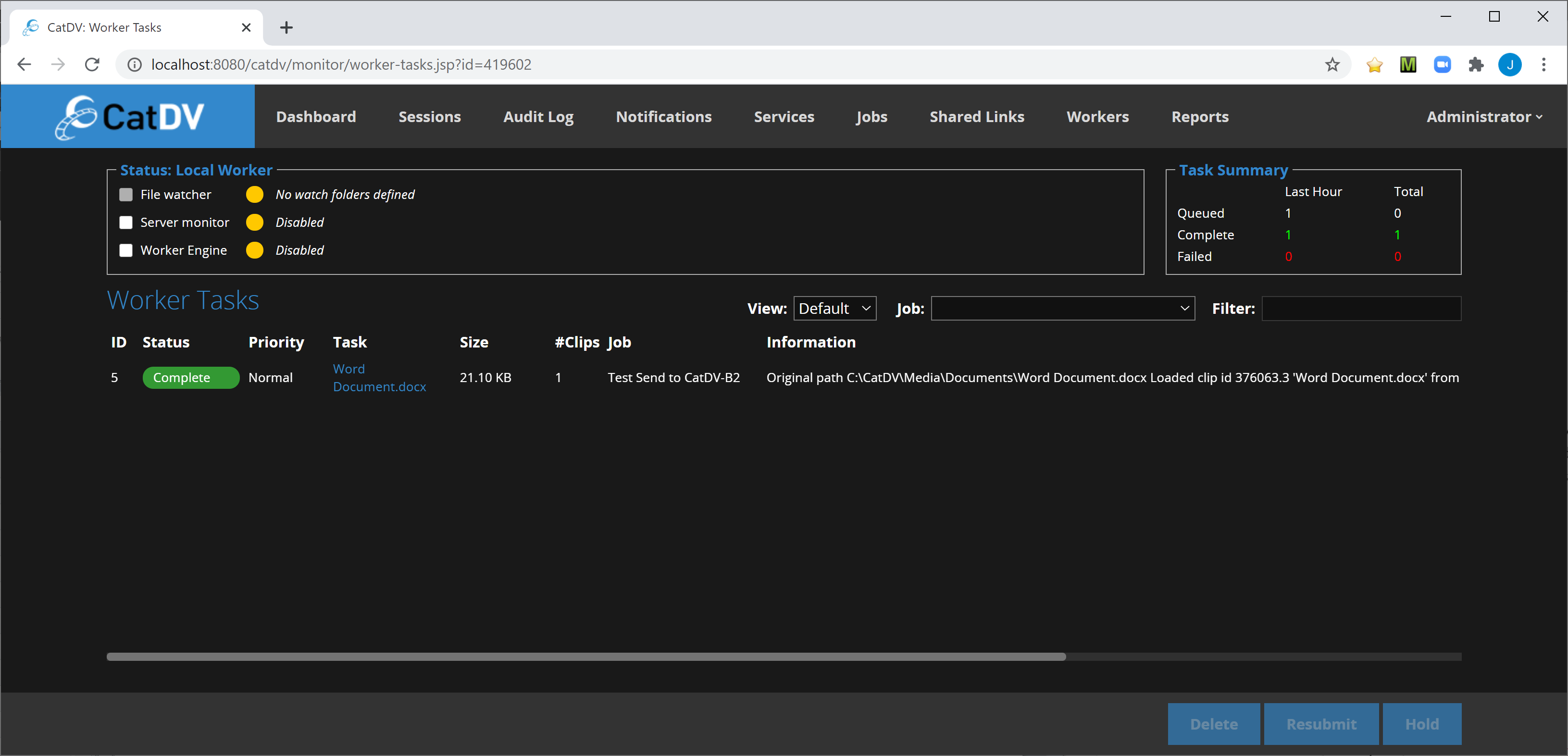1568x756 pixels.
Task: Click into the Filter text field
Action: point(1361,309)
